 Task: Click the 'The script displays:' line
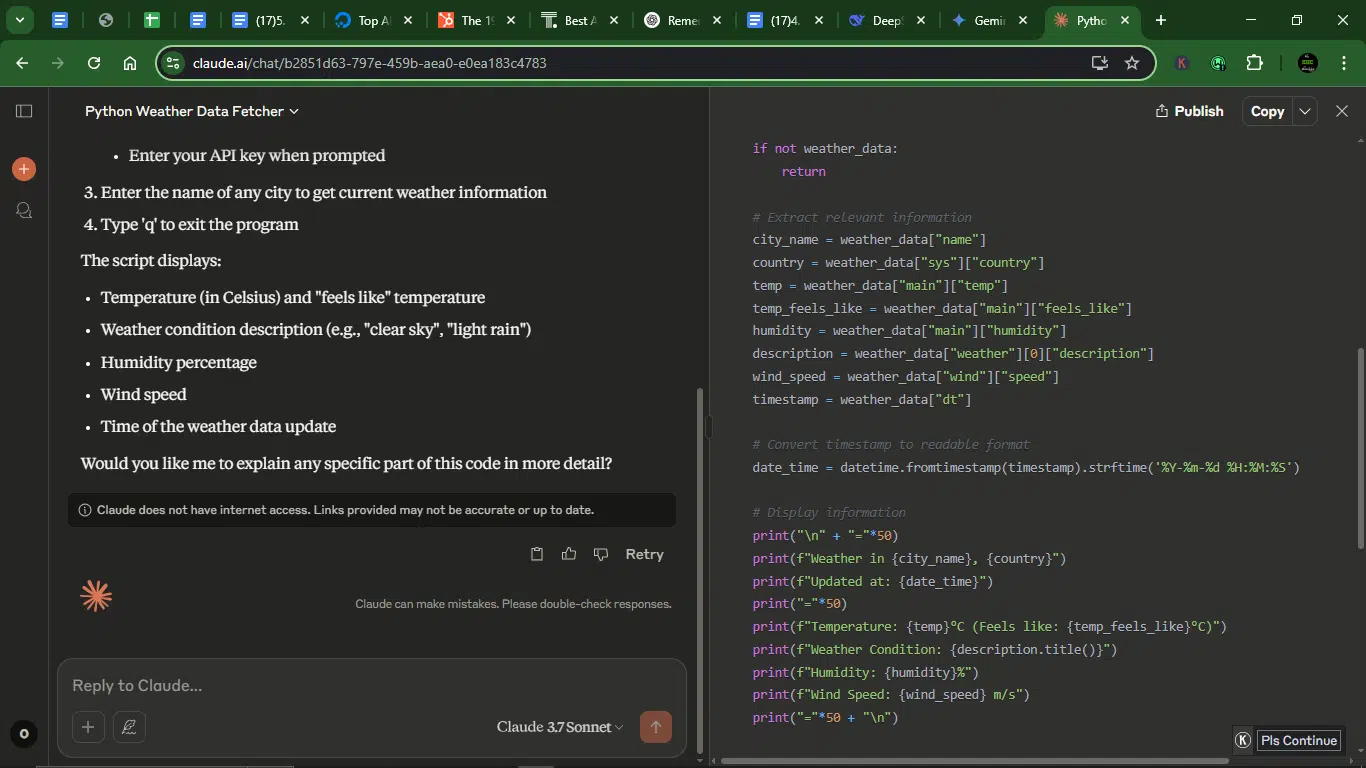pyautogui.click(x=151, y=260)
